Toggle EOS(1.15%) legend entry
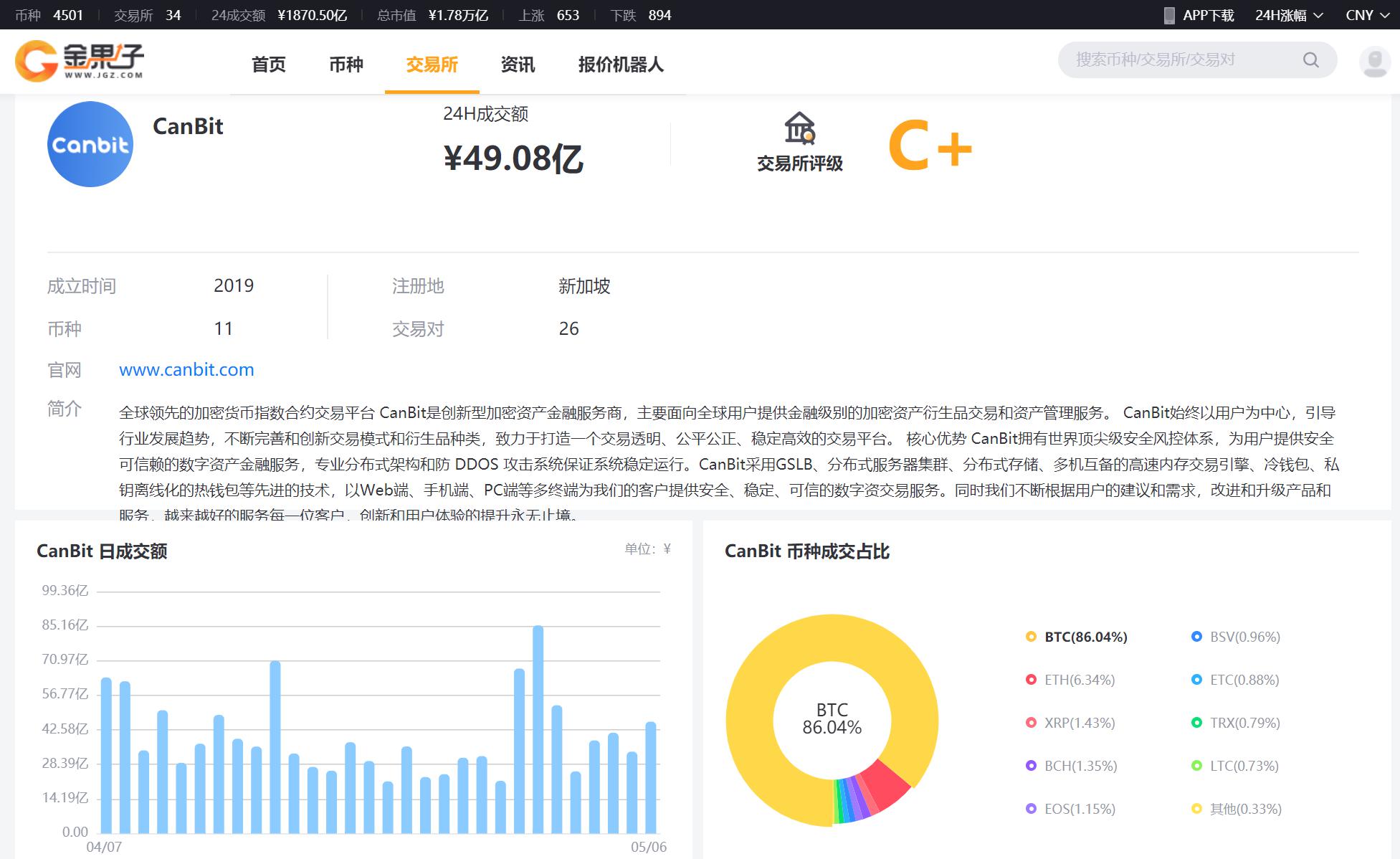 (1070, 809)
